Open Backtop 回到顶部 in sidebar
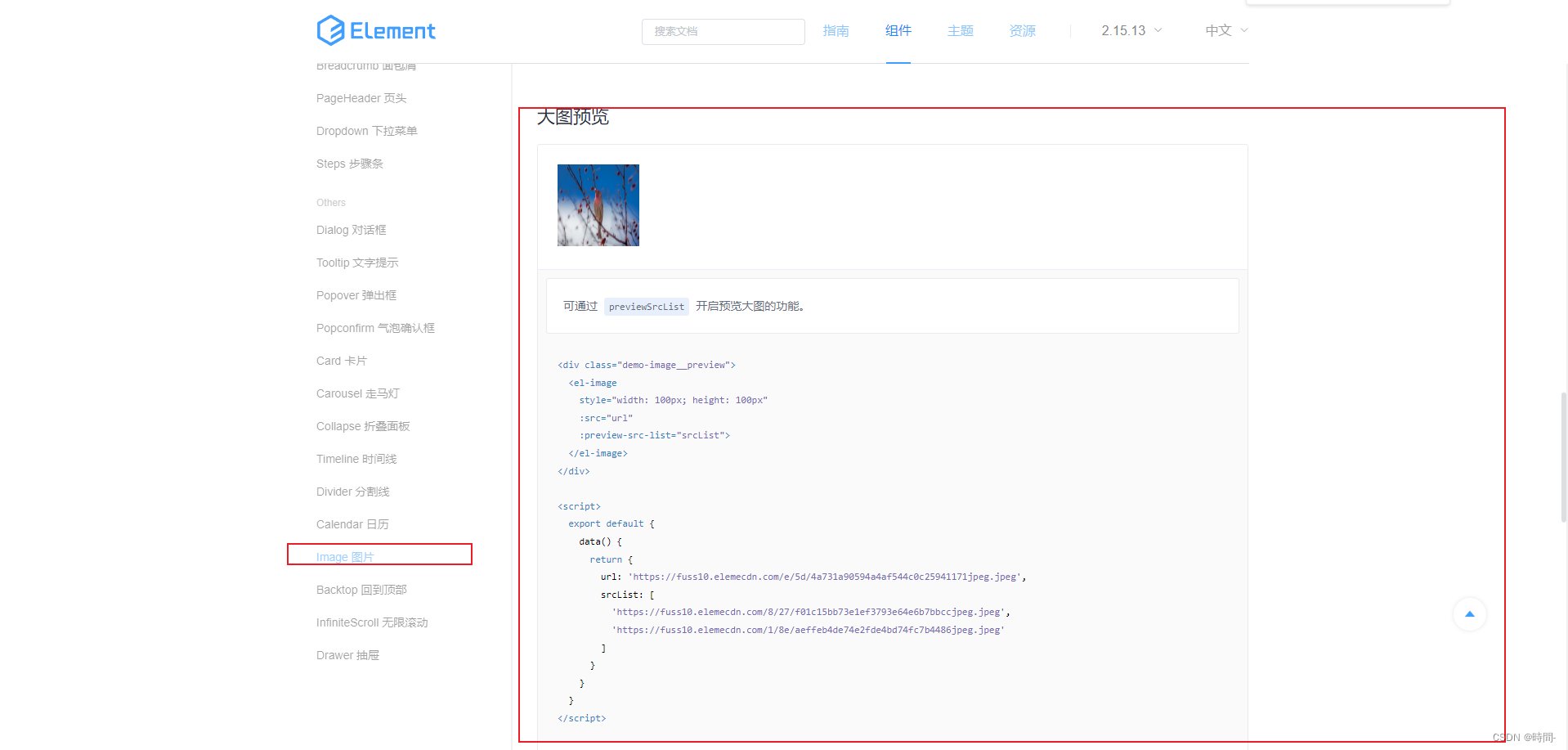 pyautogui.click(x=361, y=590)
